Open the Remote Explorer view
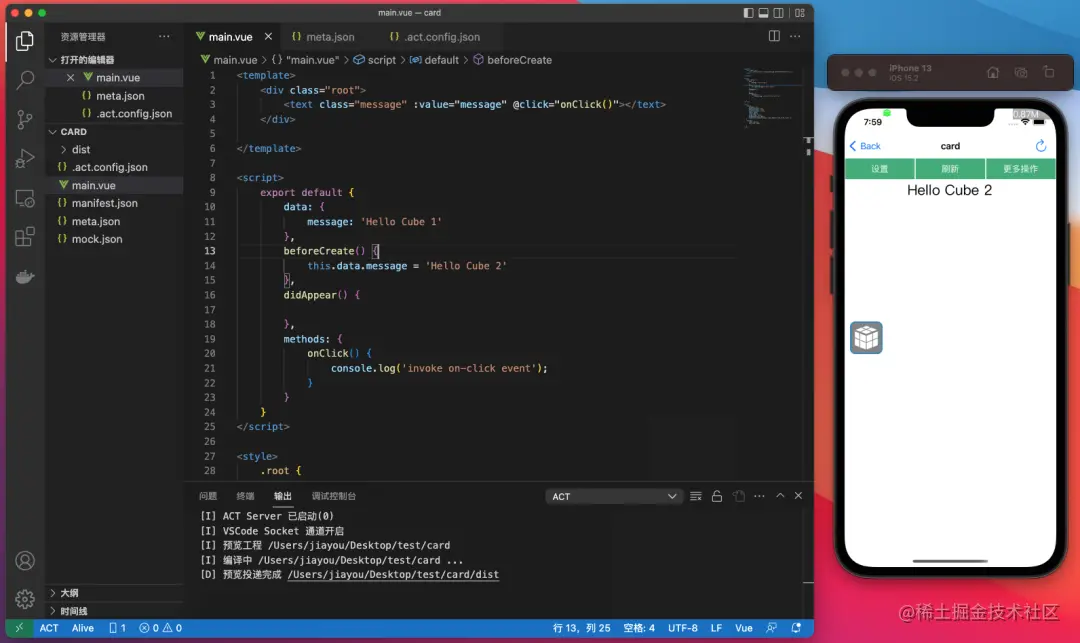1080x643 pixels. tap(25, 198)
